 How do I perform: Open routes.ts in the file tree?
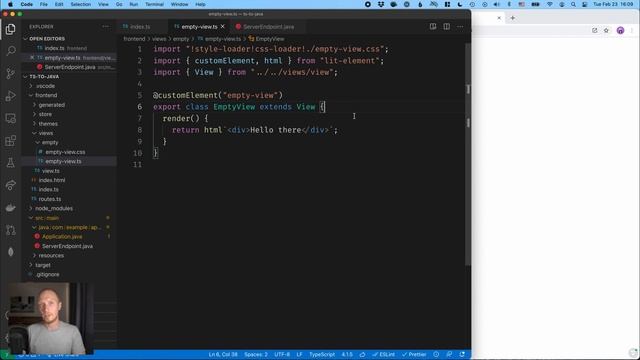(50, 199)
